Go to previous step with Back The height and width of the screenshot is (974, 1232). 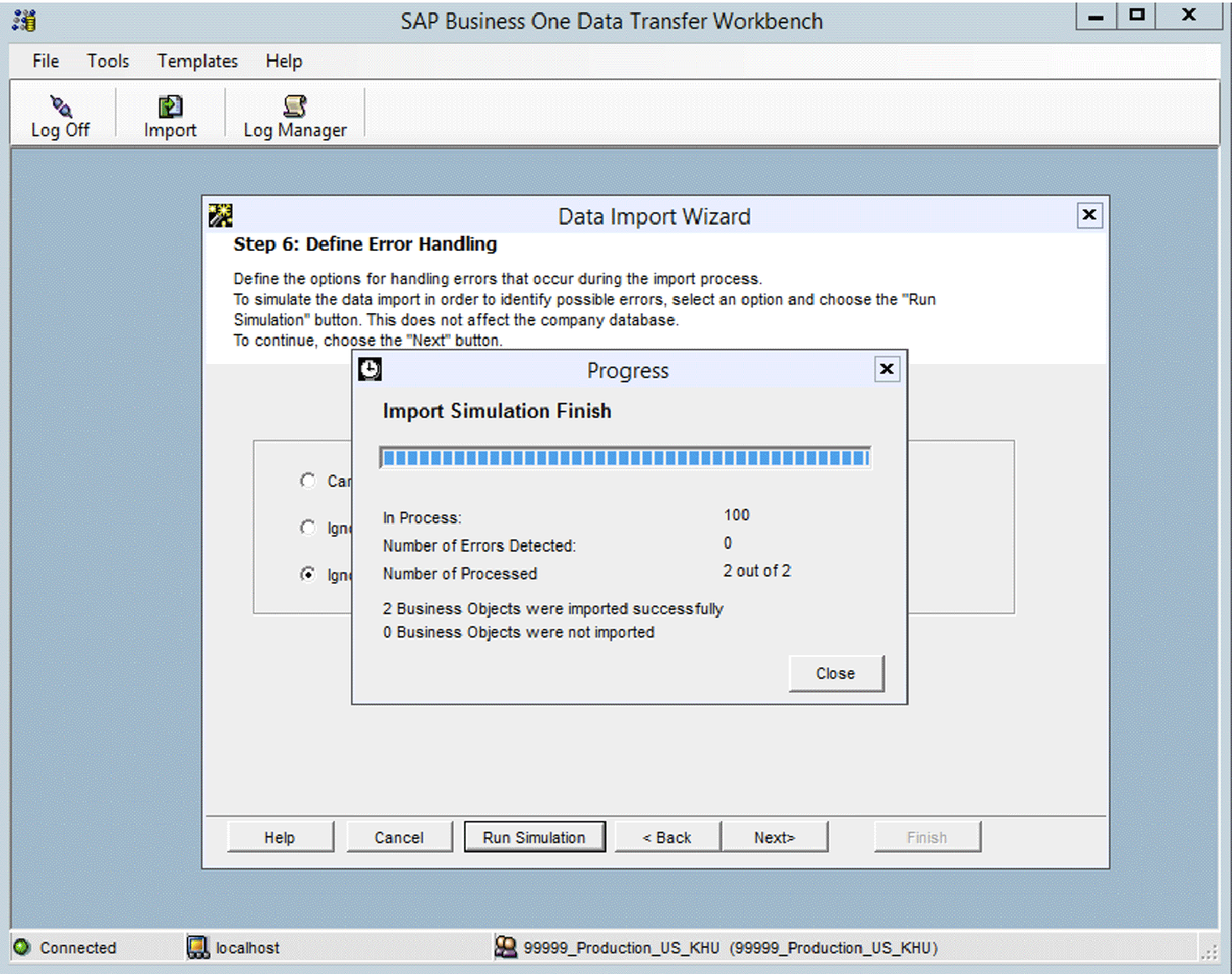point(667,837)
